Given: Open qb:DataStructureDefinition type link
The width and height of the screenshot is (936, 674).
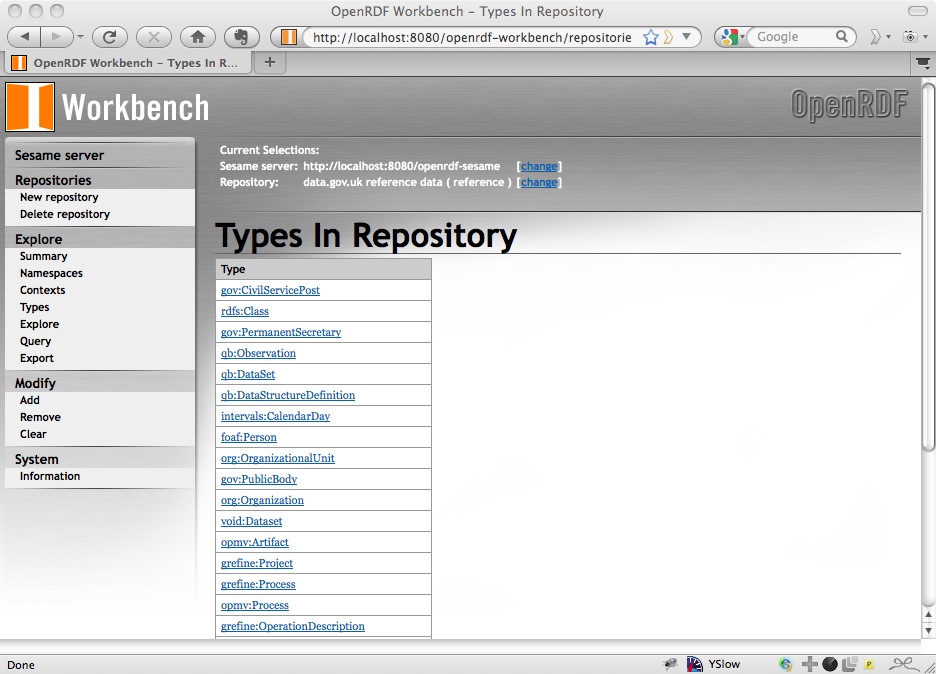Looking at the screenshot, I should [288, 395].
